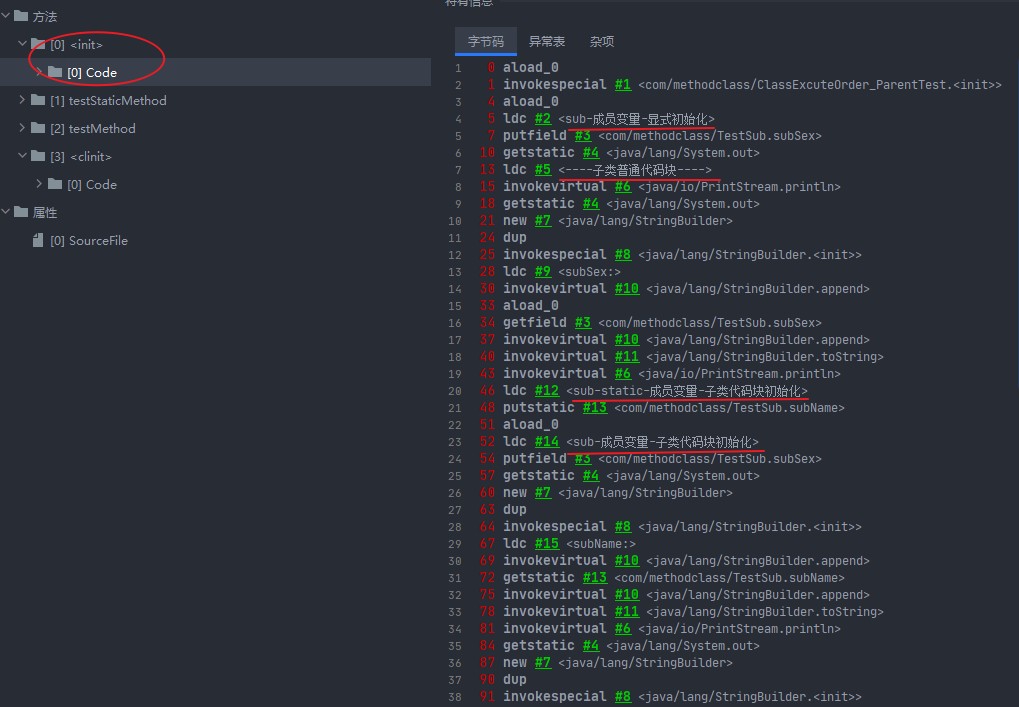This screenshot has width=1019, height=707.
Task: Follow link #9 on ldc line 13
Action: point(543,271)
